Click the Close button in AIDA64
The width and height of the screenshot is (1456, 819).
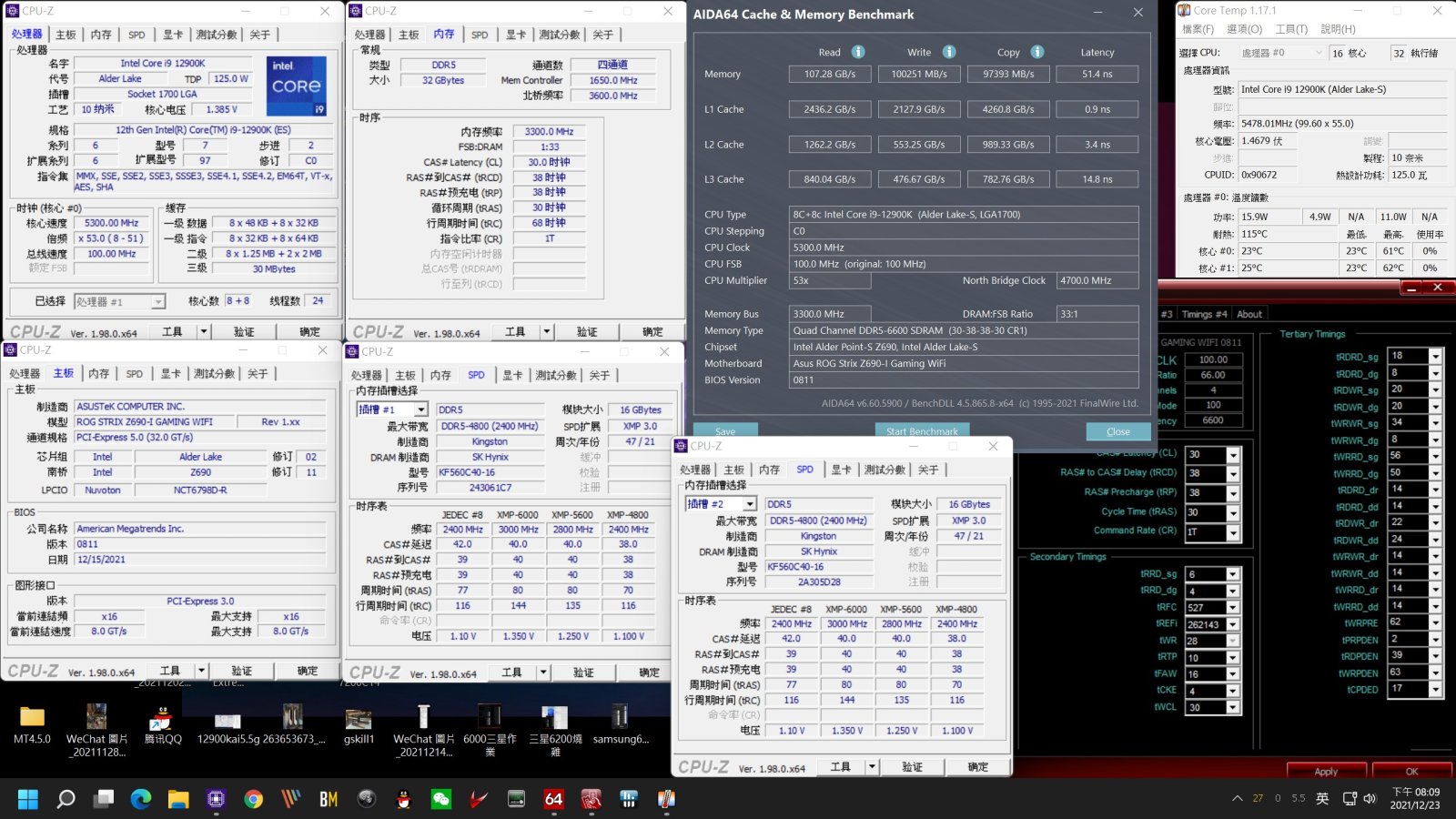[x=1117, y=431]
